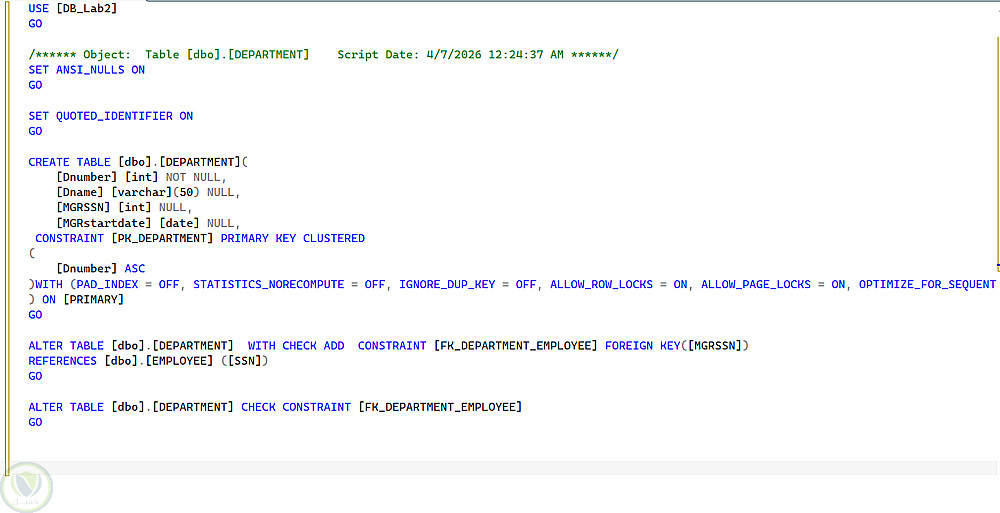Click NOT NULL on the Dnumber column line

[x=193, y=177]
